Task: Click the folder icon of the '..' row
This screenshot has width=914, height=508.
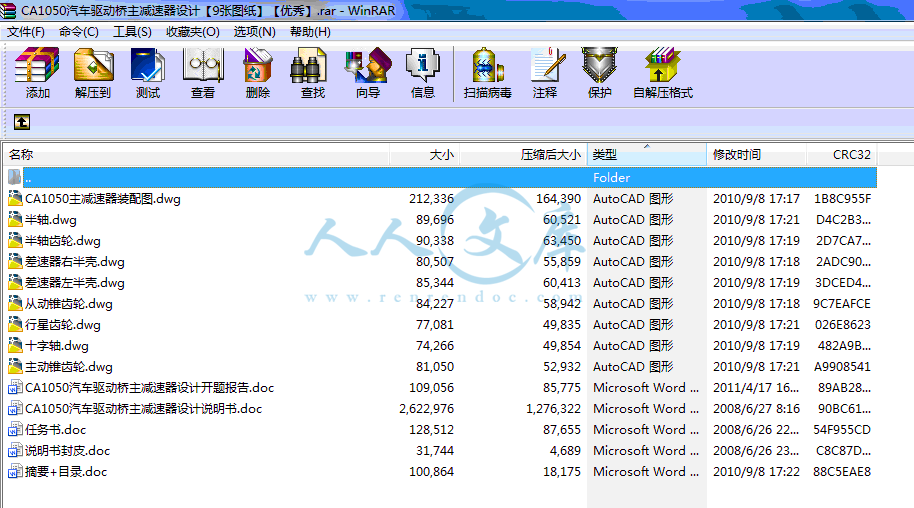Action: coord(15,177)
